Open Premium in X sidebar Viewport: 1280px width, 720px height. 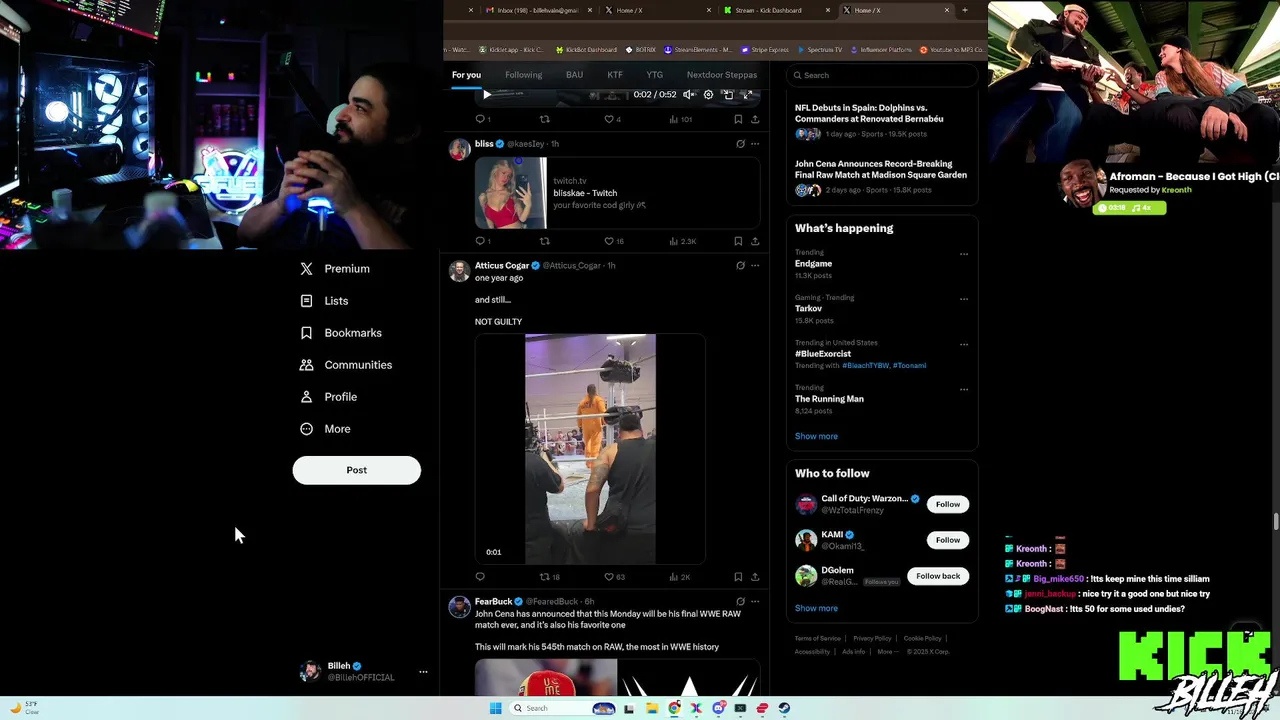pos(335,269)
